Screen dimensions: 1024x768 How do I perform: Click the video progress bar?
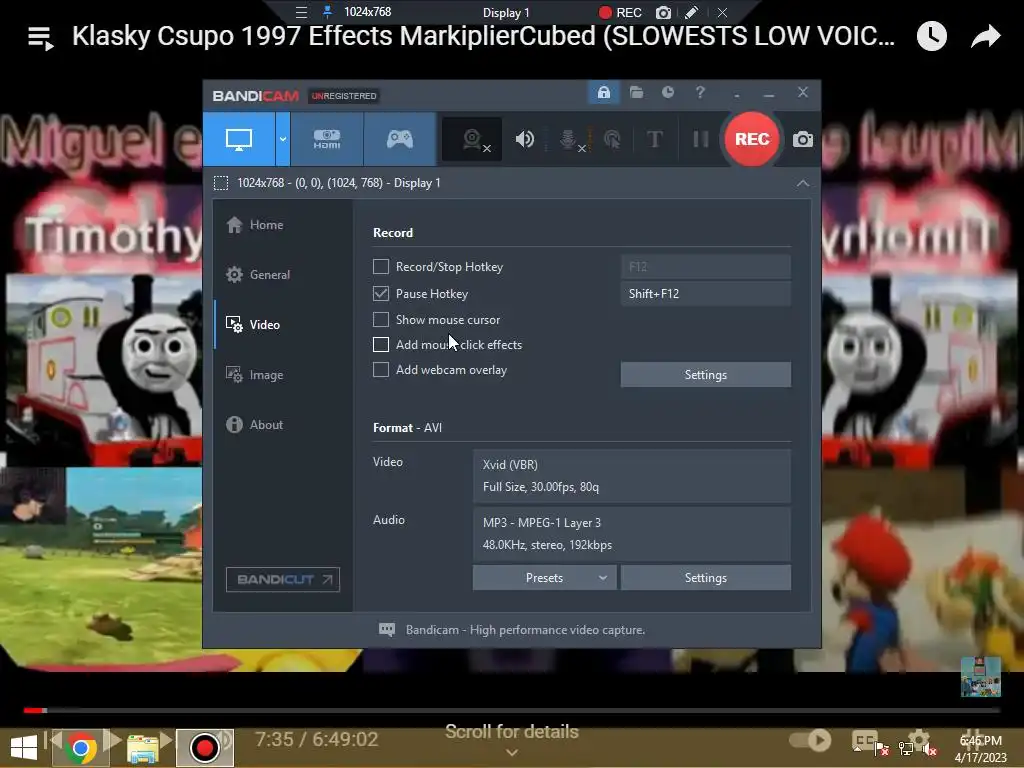coord(511,710)
